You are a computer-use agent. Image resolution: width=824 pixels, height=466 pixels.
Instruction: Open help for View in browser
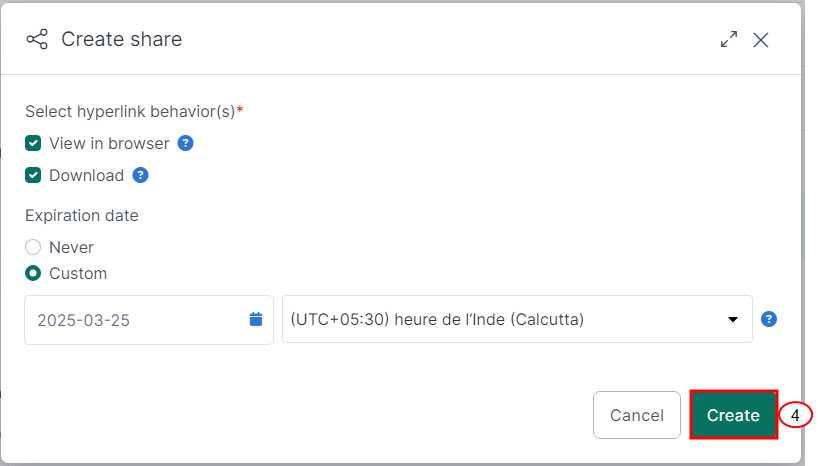pos(186,143)
